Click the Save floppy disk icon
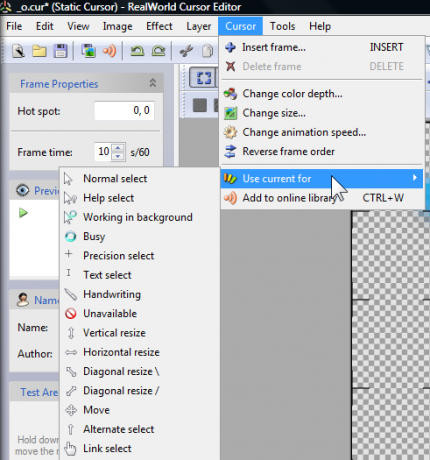This screenshot has height=460, width=430. 60,51
